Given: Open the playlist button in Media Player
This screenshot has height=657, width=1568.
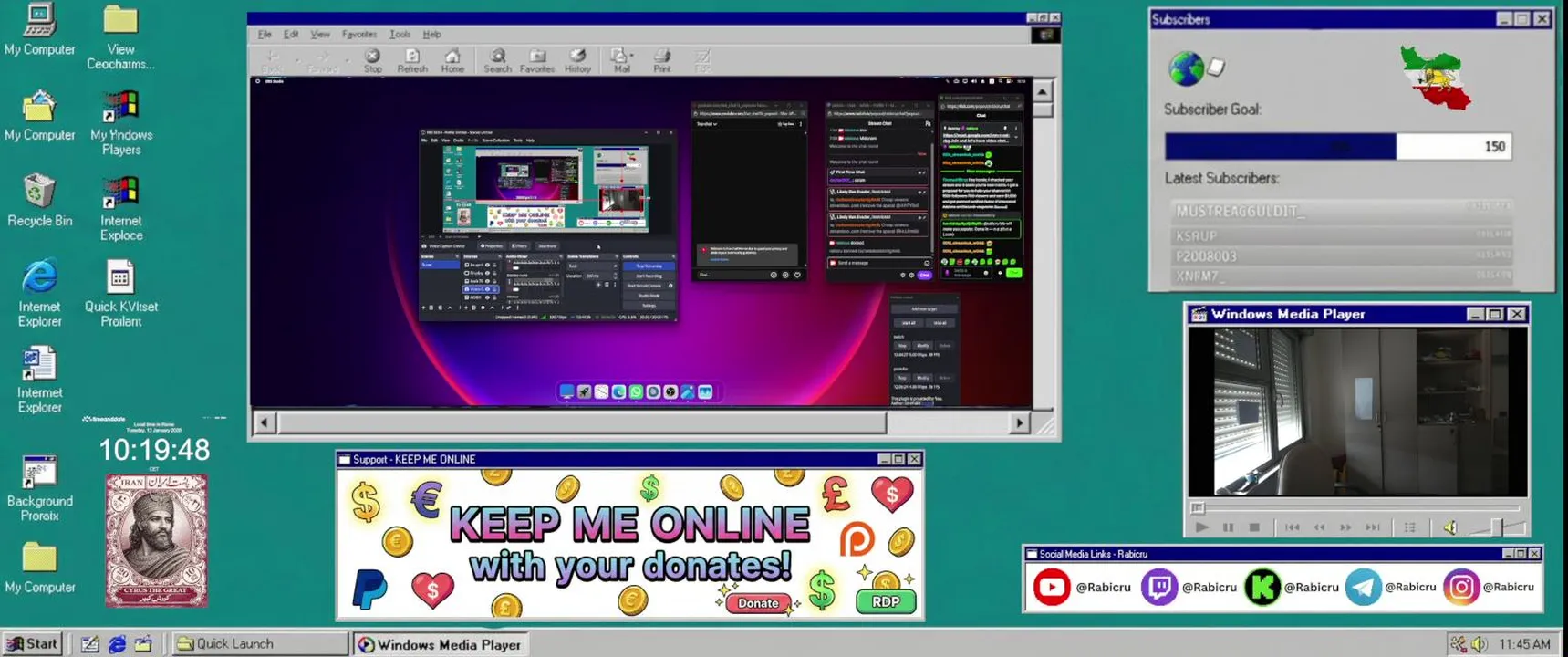Looking at the screenshot, I should click(x=1410, y=527).
